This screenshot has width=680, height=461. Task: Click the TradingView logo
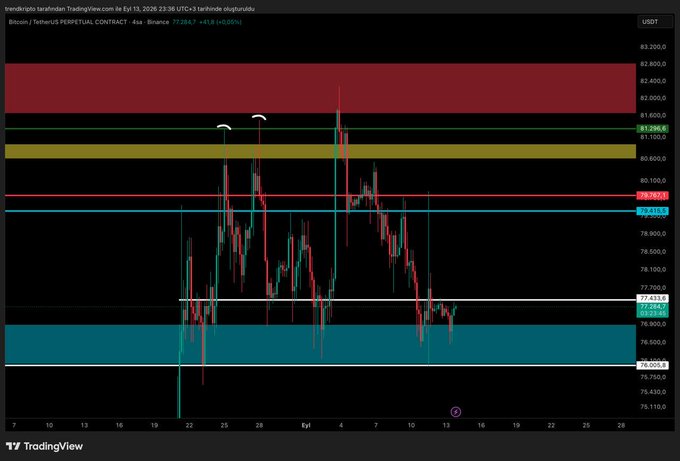point(44,446)
